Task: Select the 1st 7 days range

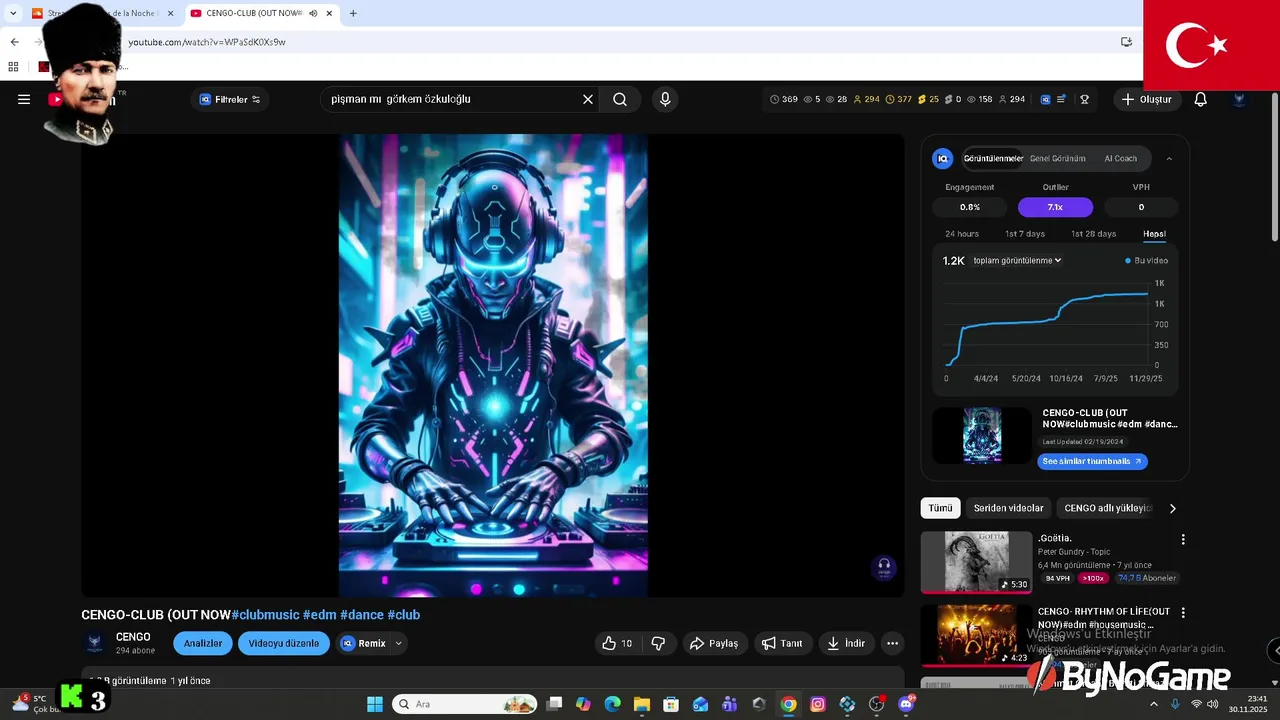Action: pos(1025,234)
